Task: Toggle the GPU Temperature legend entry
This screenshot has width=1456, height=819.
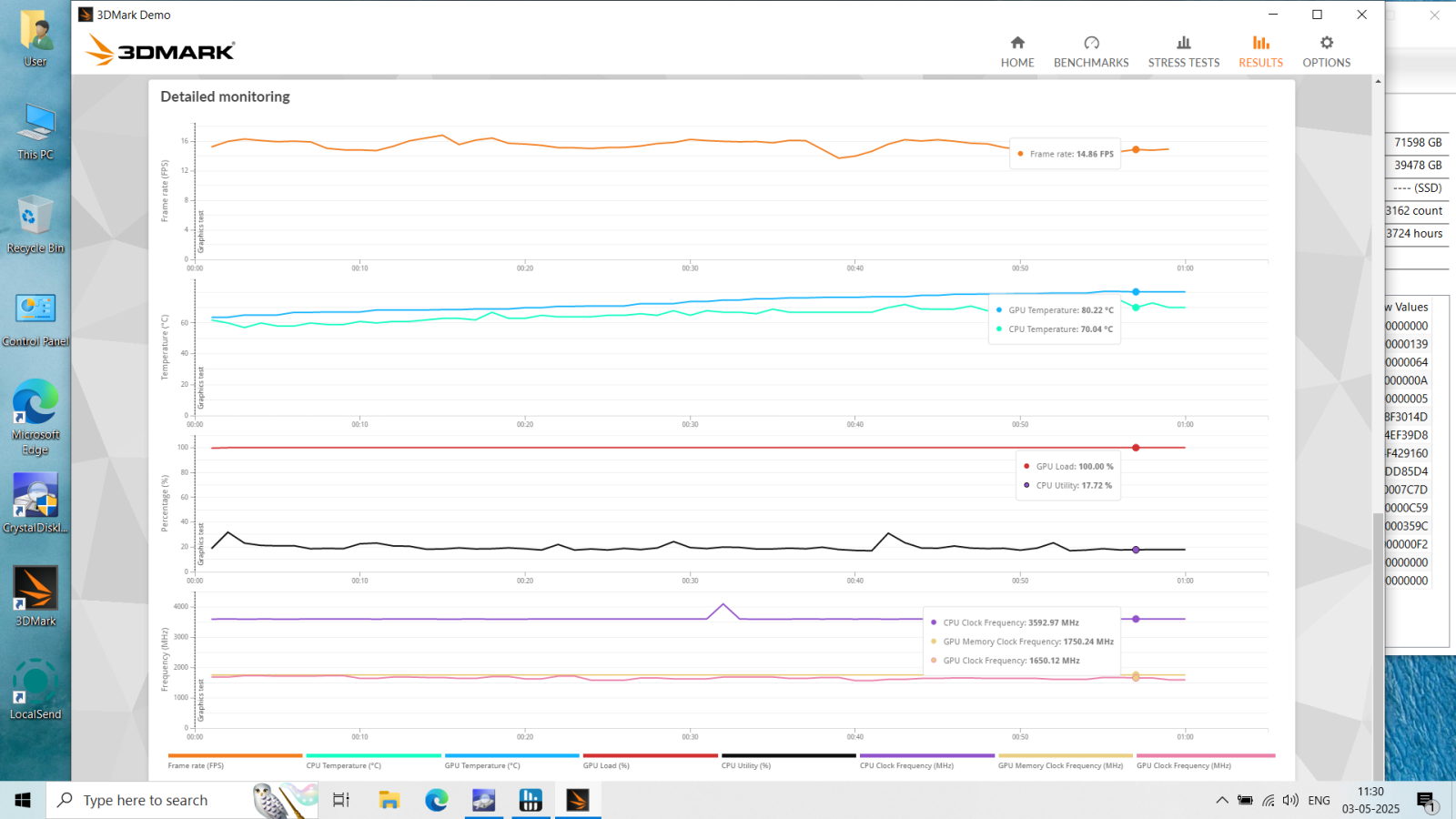Action: point(511,761)
